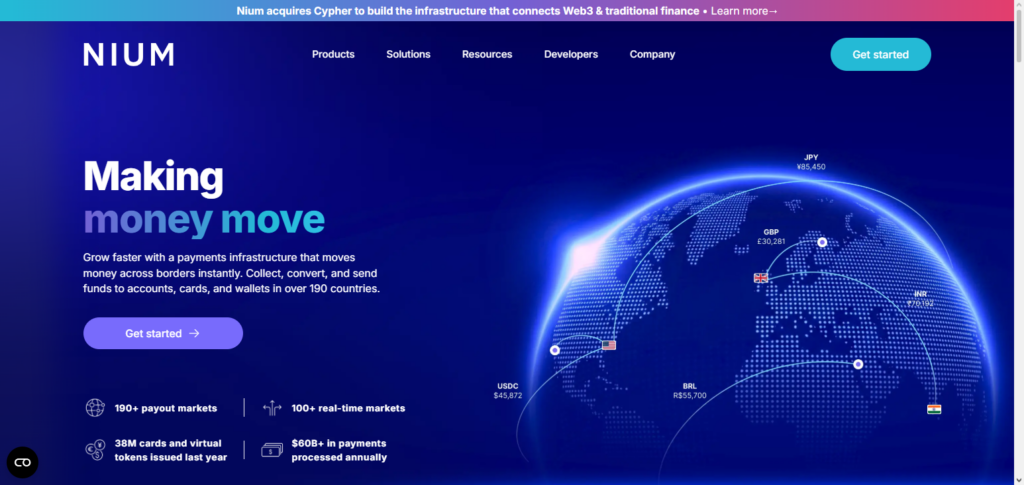Click the 190+ payout markets text
This screenshot has width=1024, height=485.
[166, 409]
